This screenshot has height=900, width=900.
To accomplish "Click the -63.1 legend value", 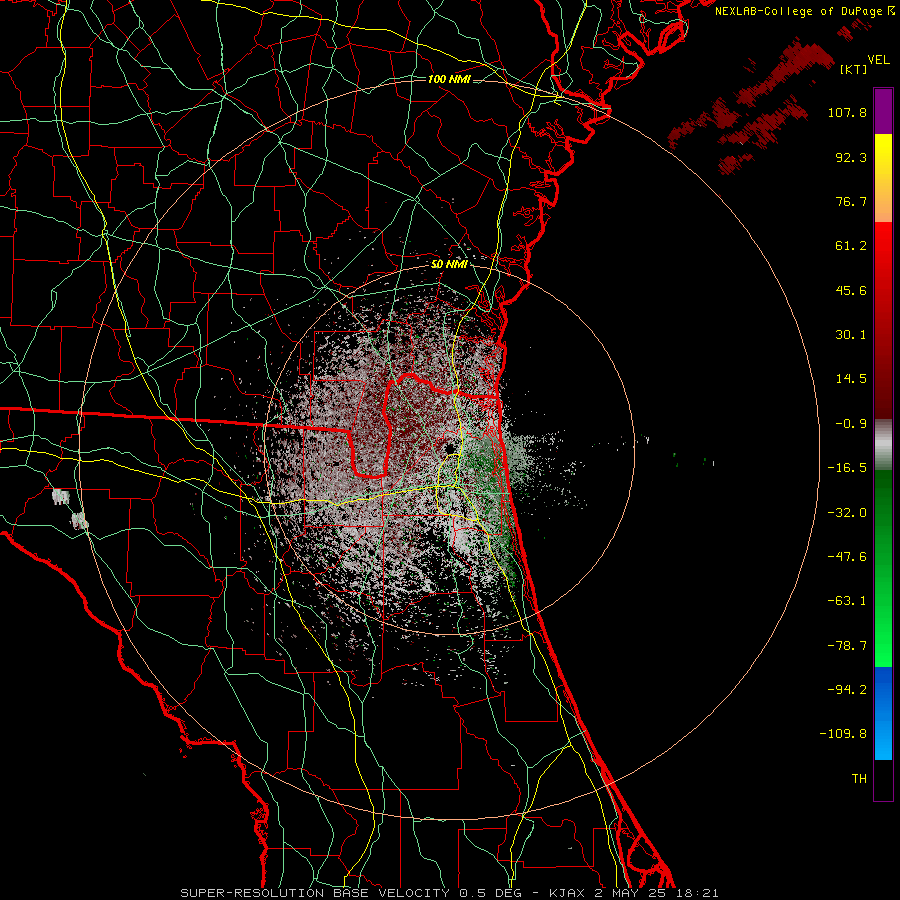I will pos(847,601).
